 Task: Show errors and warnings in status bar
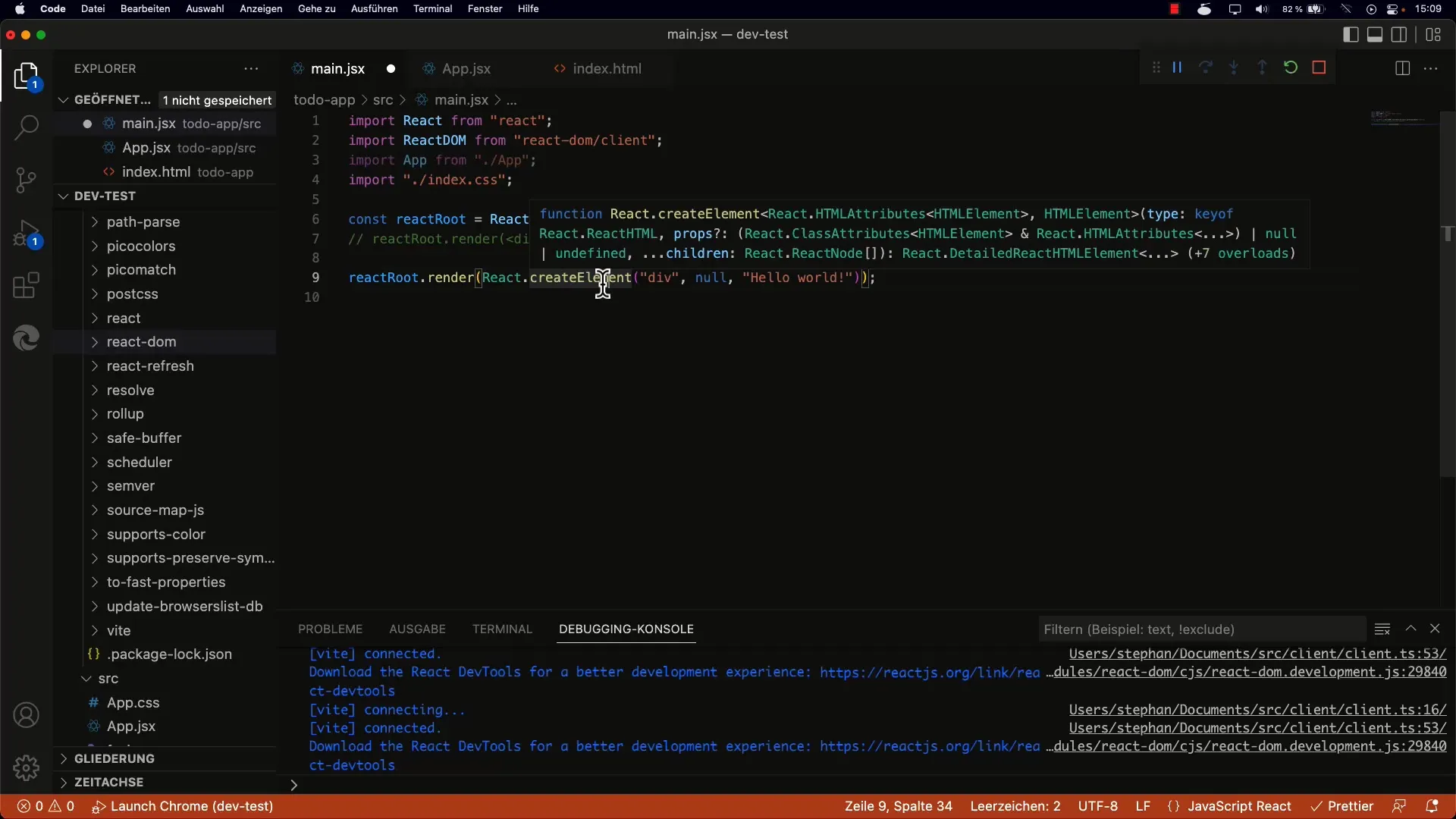tap(45, 806)
